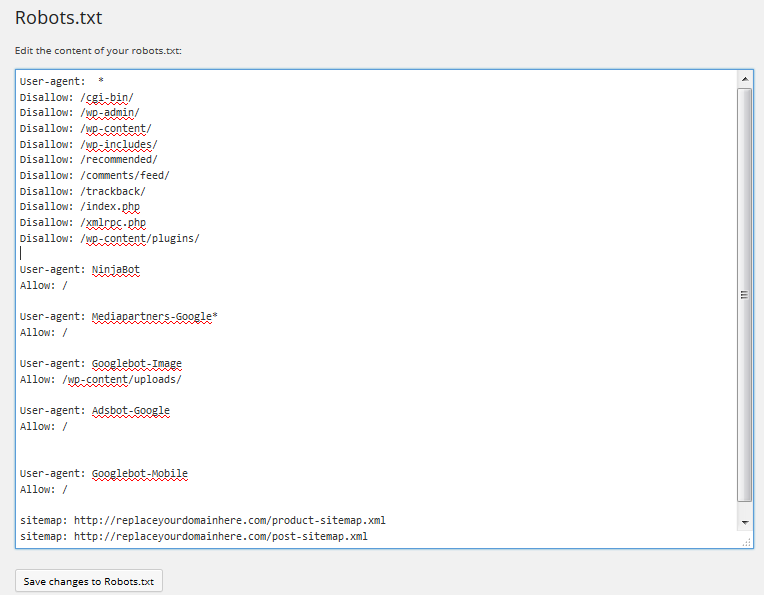This screenshot has height=595, width=764.
Task: Click the textarea resize grip corner
Action: [746, 542]
